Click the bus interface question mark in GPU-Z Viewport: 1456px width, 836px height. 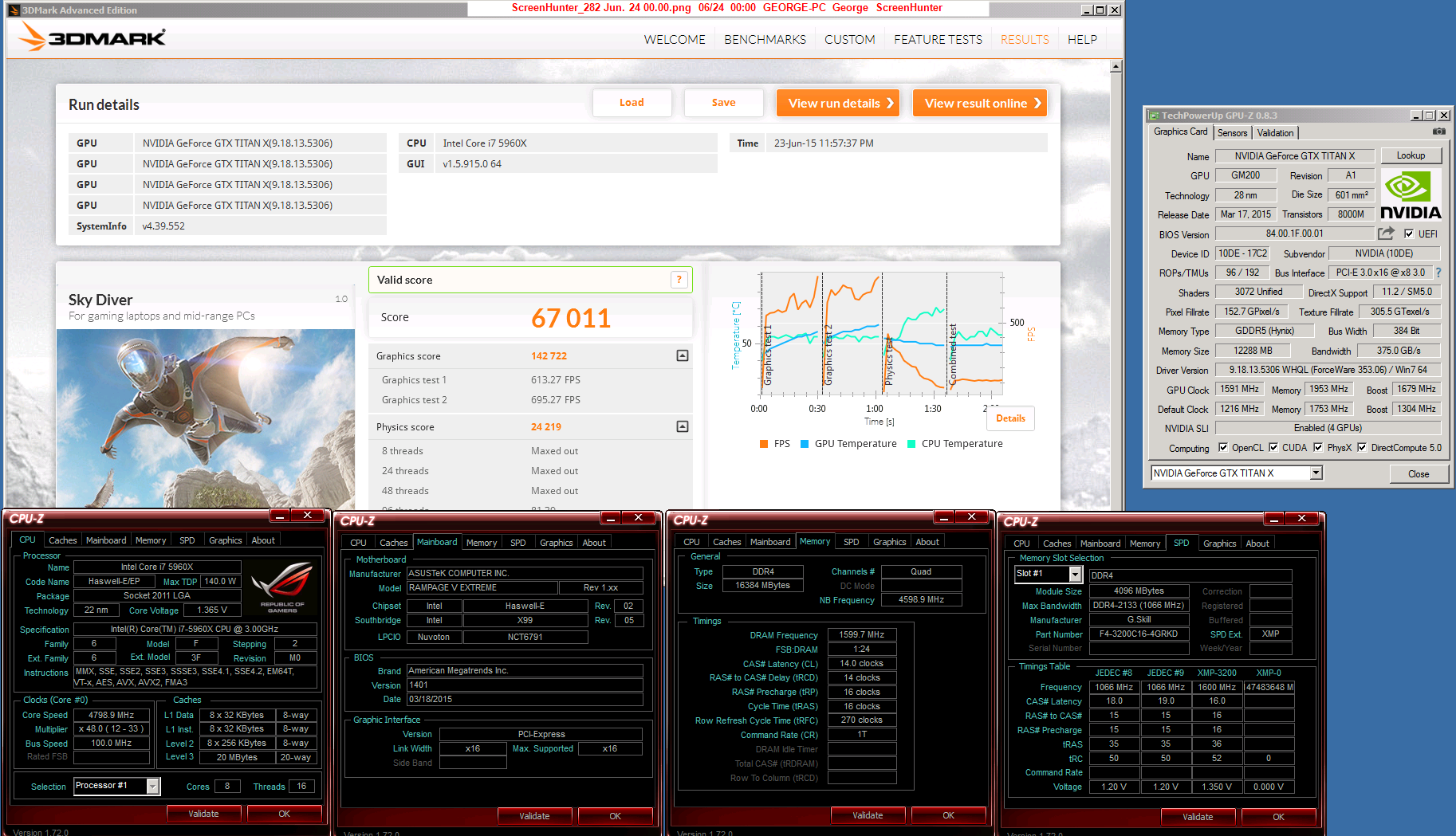coord(1438,273)
